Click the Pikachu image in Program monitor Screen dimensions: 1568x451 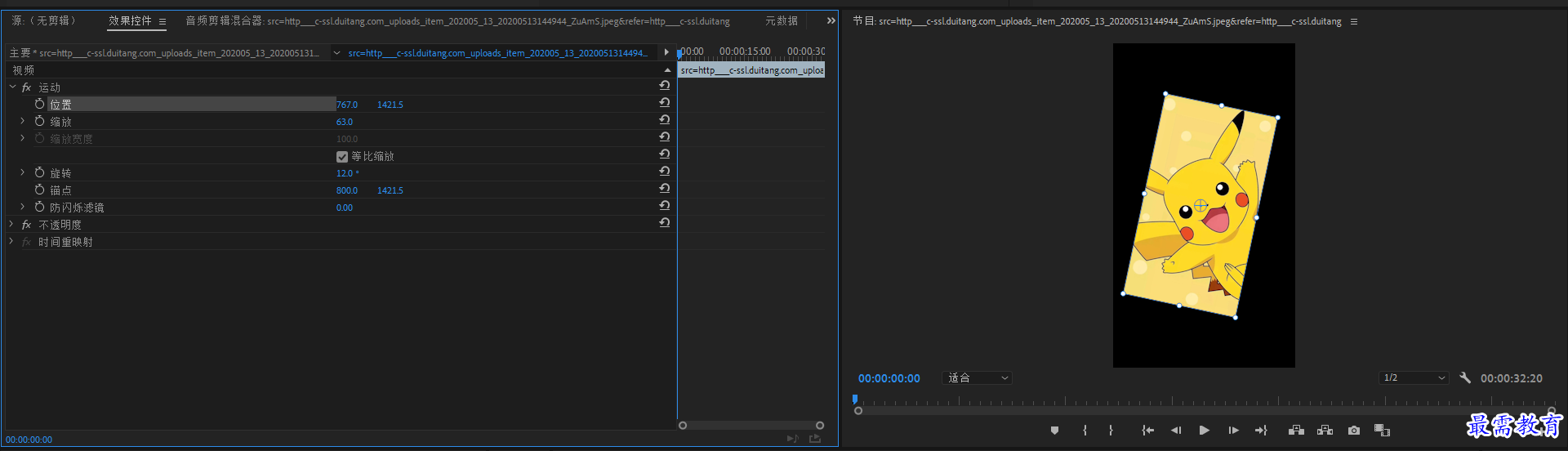click(1200, 205)
